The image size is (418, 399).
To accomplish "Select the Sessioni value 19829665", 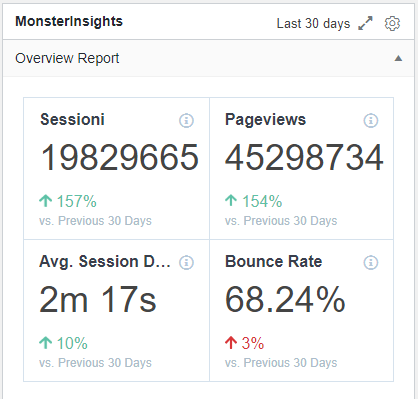I will [120, 157].
